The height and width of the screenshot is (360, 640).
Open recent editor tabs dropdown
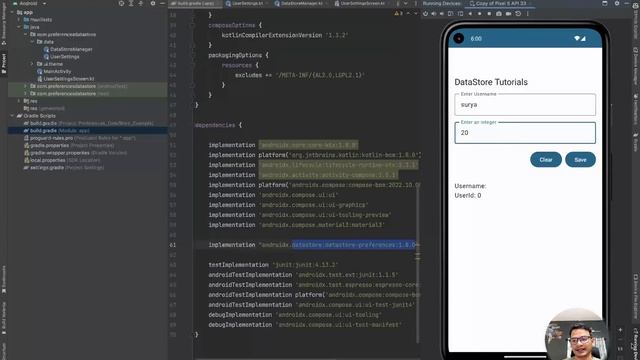click(x=405, y=3)
